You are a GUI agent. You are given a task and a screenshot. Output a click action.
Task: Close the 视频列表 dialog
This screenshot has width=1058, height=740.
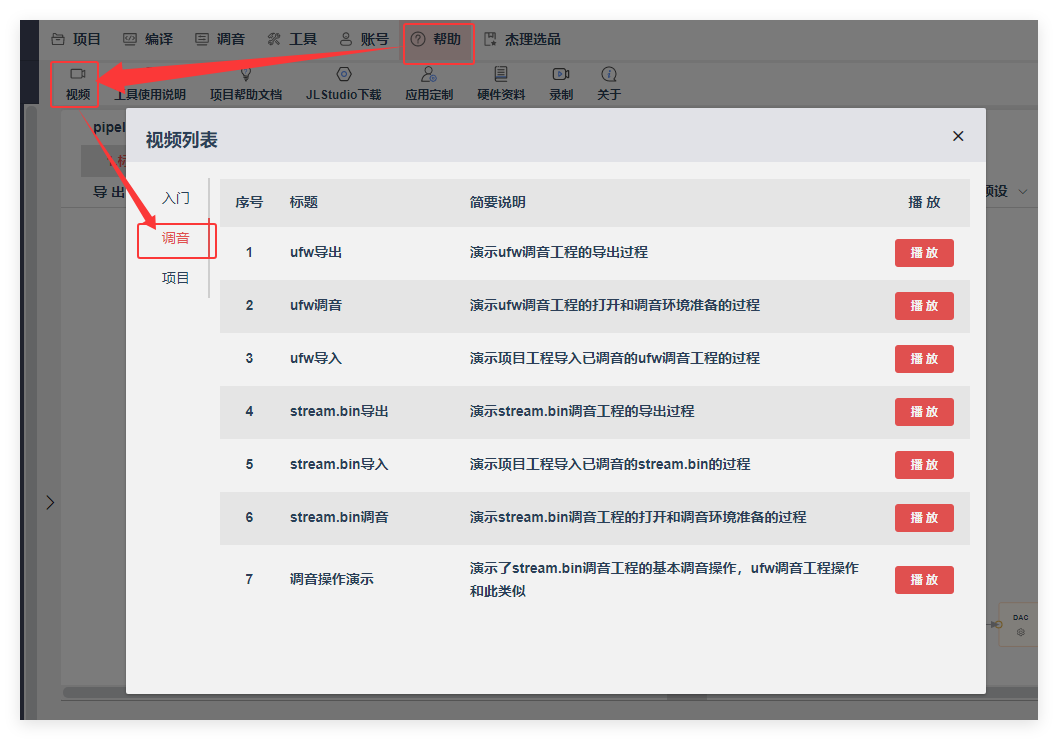[957, 136]
